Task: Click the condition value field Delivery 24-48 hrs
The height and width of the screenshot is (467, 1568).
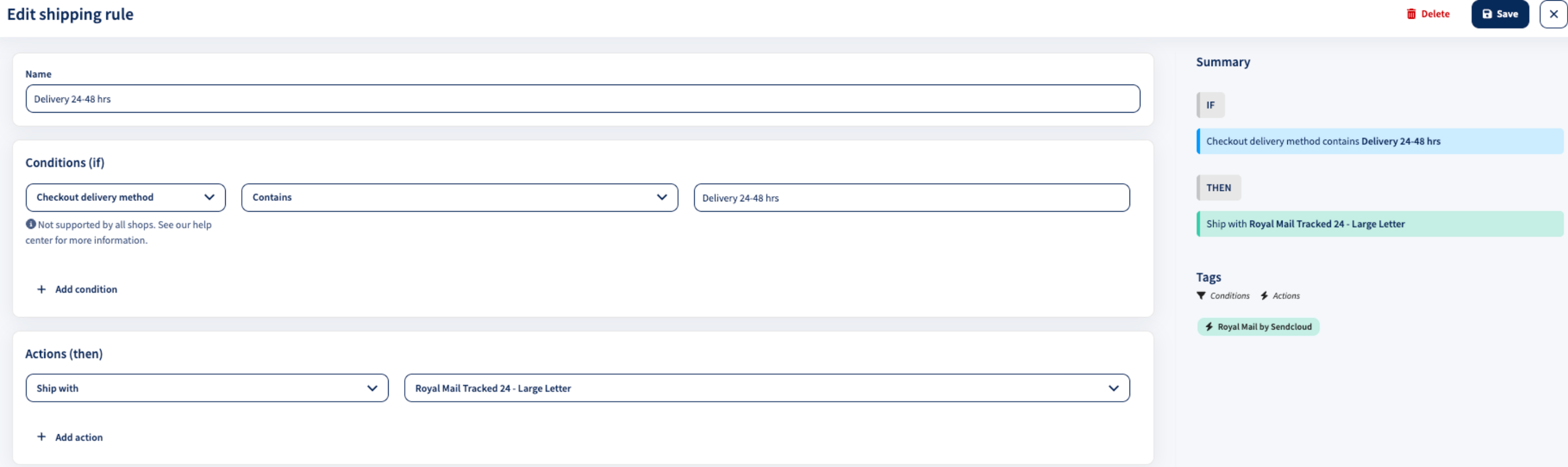Action: pyautogui.click(x=912, y=197)
